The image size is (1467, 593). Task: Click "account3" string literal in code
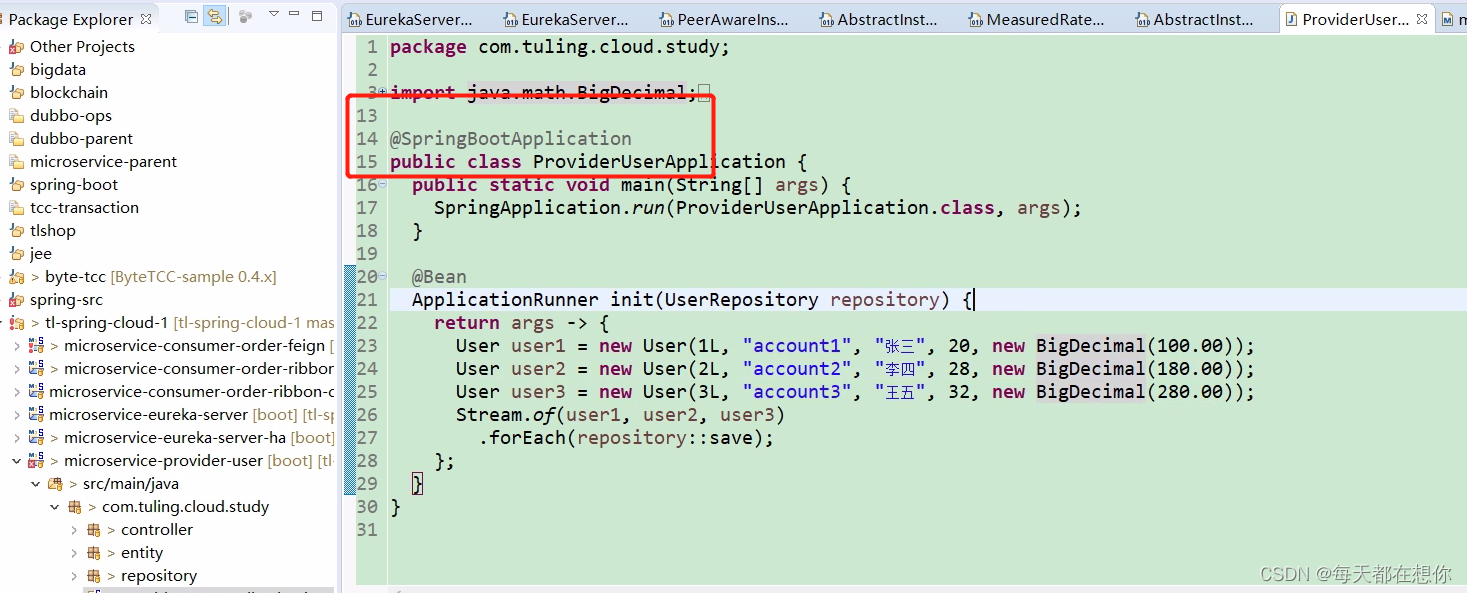click(797, 392)
